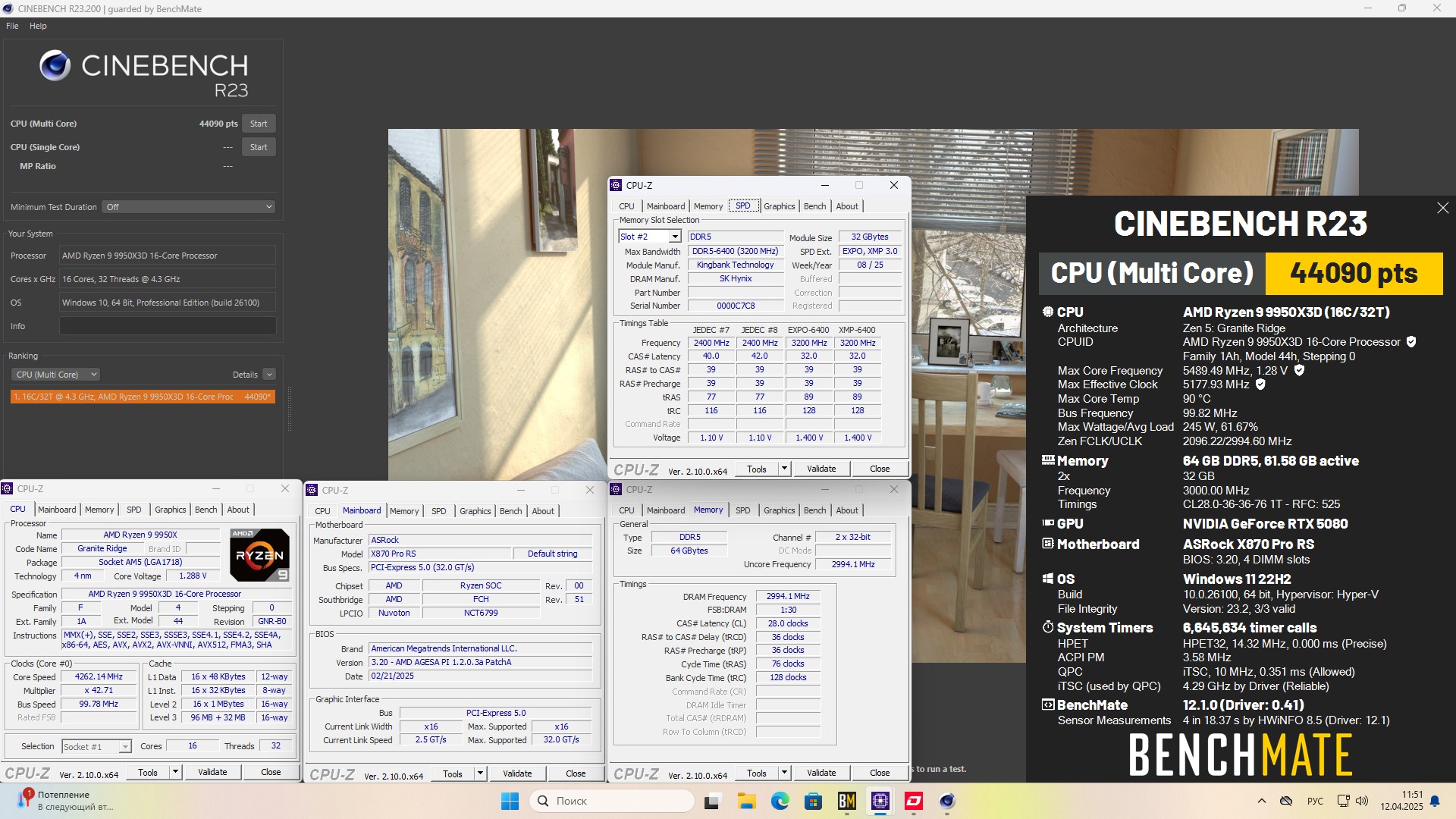Open BenchMate taskbar icon

pos(847,801)
